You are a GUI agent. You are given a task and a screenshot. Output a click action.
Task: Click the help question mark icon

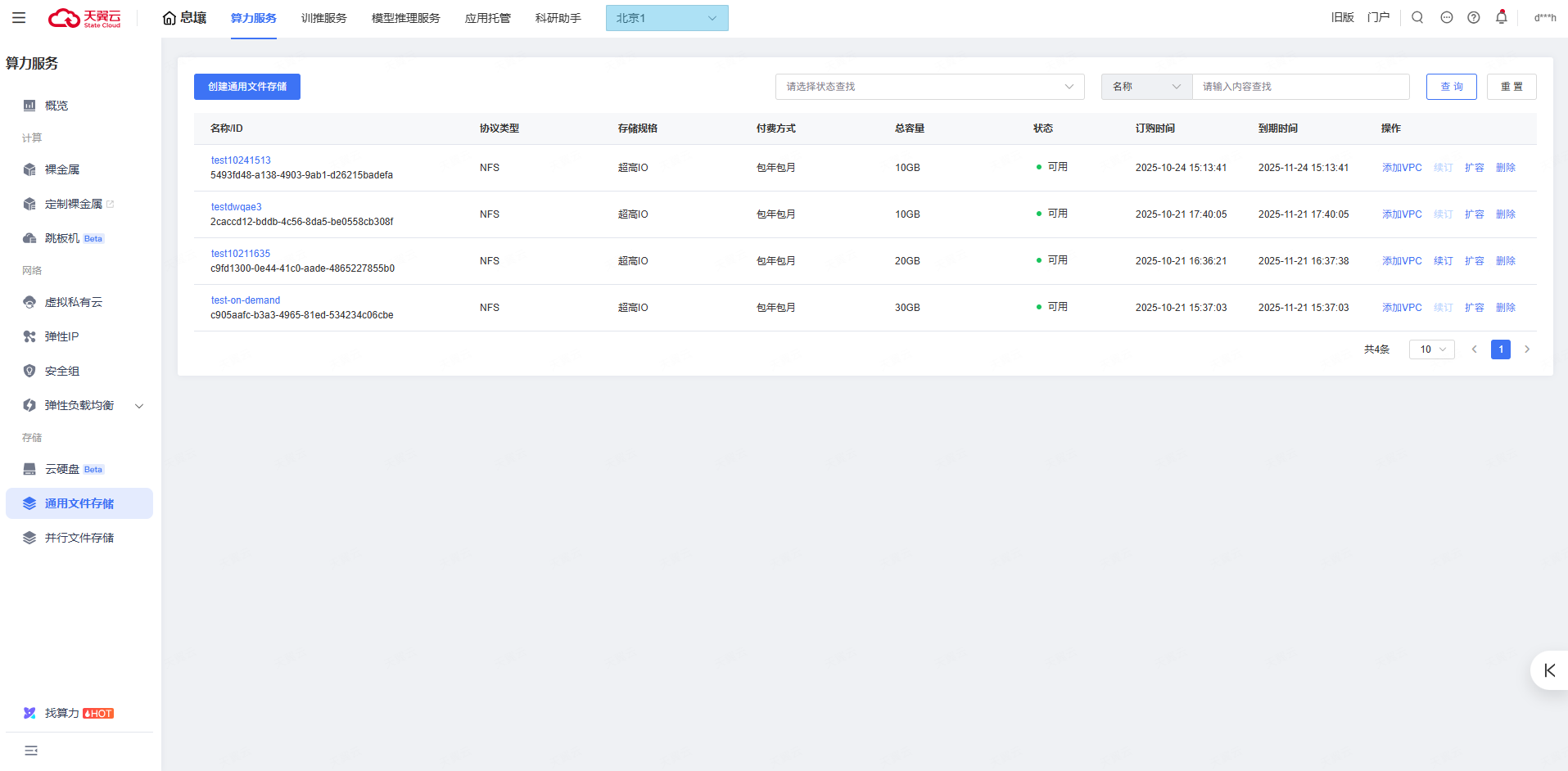pos(1473,18)
